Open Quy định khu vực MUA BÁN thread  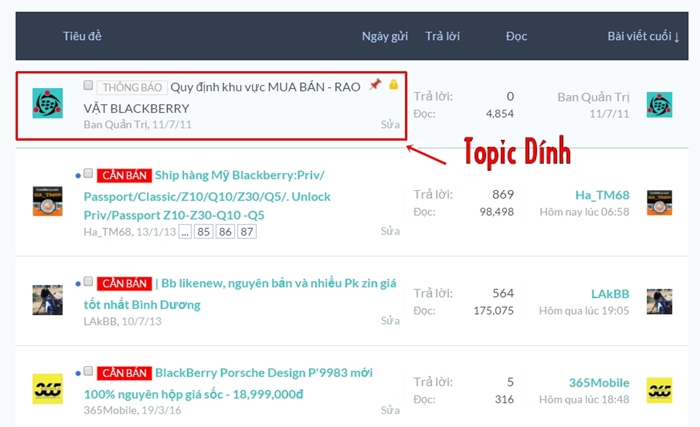pyautogui.click(x=222, y=97)
